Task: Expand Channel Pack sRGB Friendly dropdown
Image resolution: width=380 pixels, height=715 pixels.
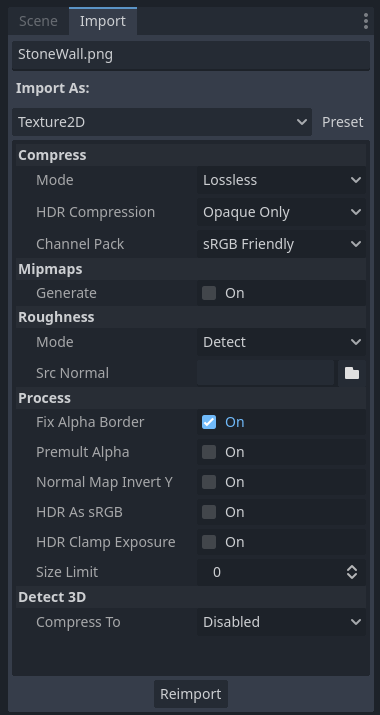Action: [281, 244]
